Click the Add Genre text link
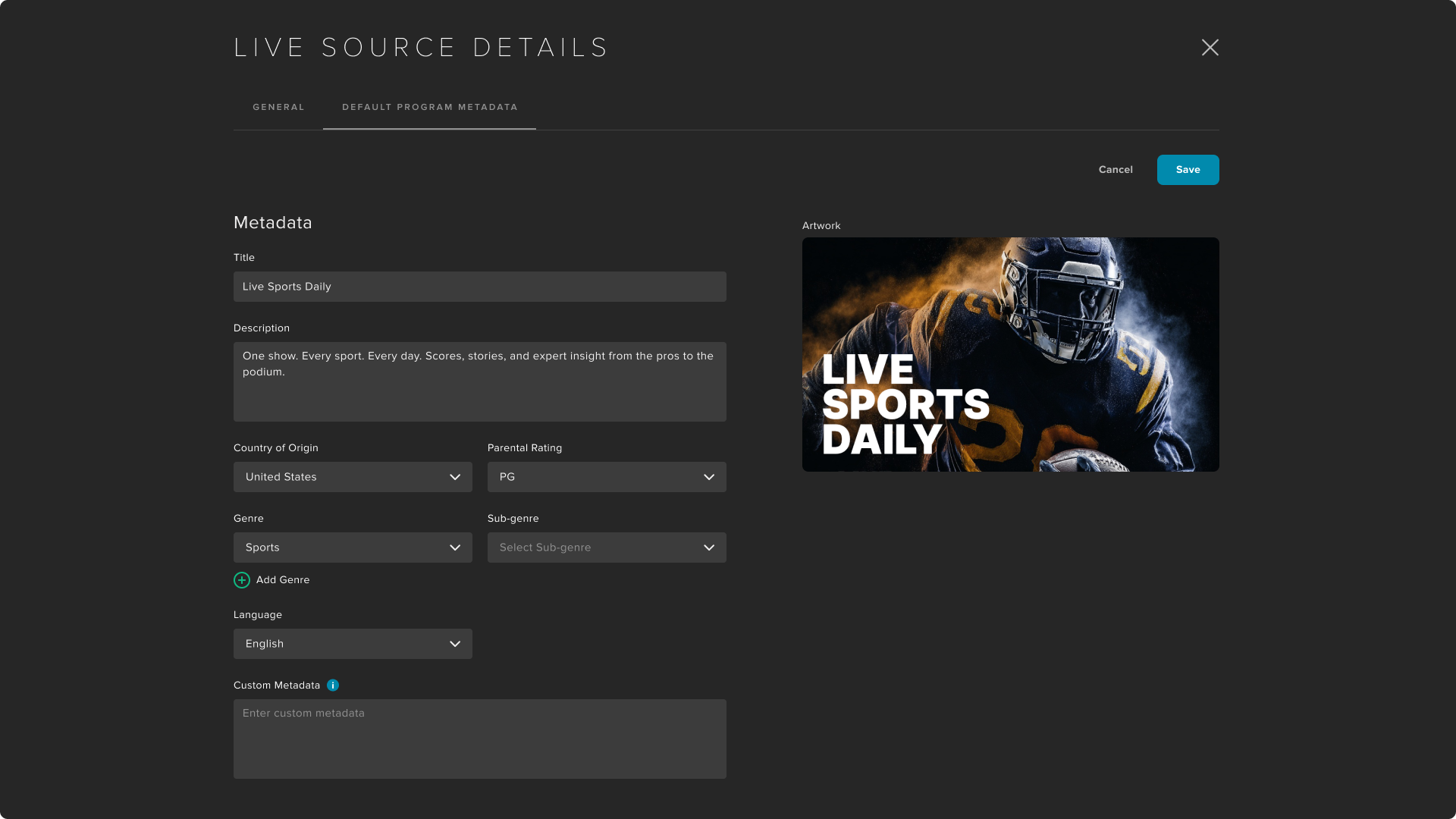The width and height of the screenshot is (1456, 819). click(x=283, y=580)
